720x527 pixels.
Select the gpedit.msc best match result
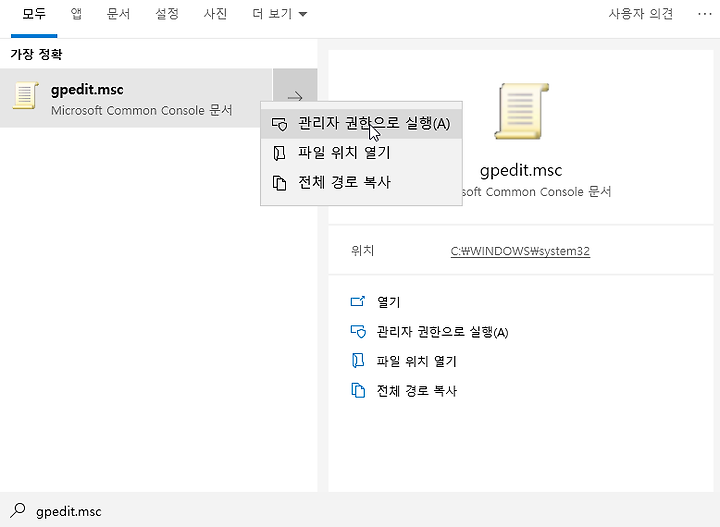coord(136,98)
